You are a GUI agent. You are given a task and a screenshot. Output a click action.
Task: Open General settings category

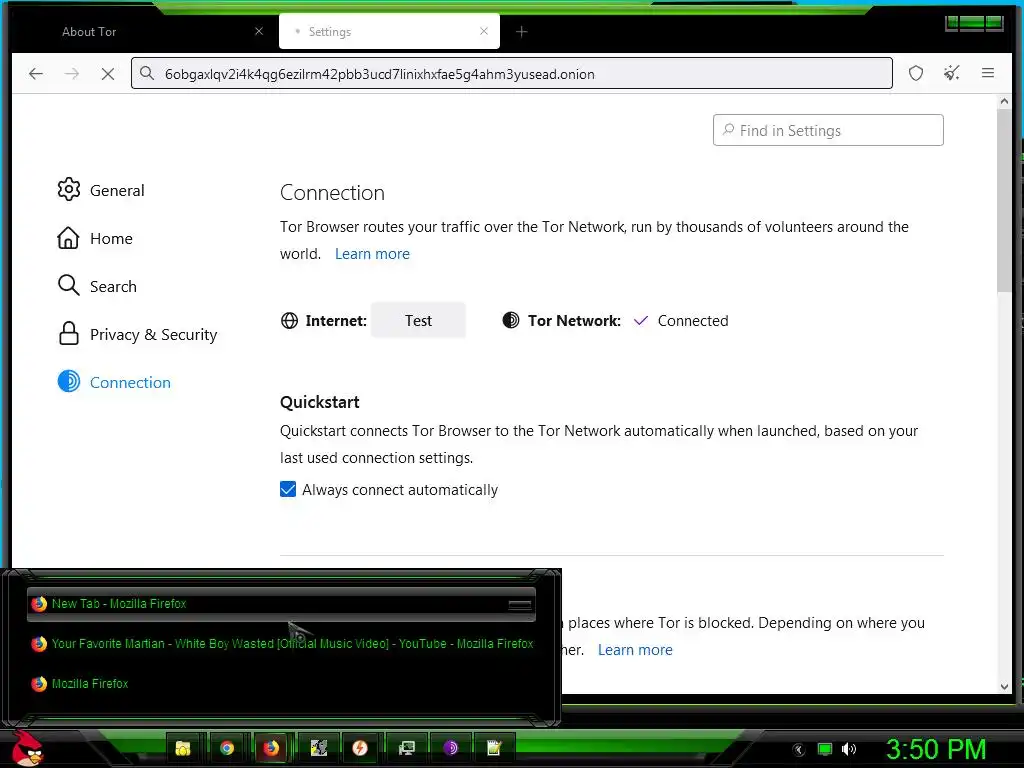pos(101,190)
